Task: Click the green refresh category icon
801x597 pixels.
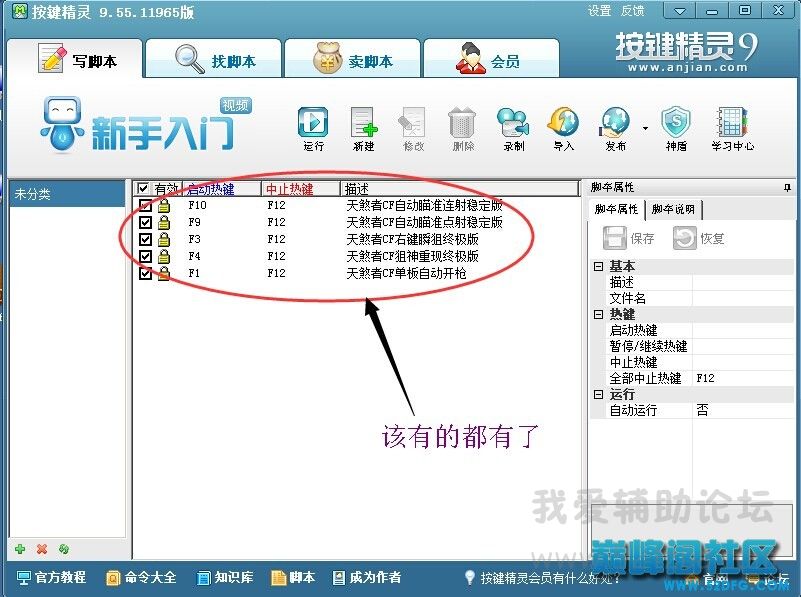Action: 64,549
